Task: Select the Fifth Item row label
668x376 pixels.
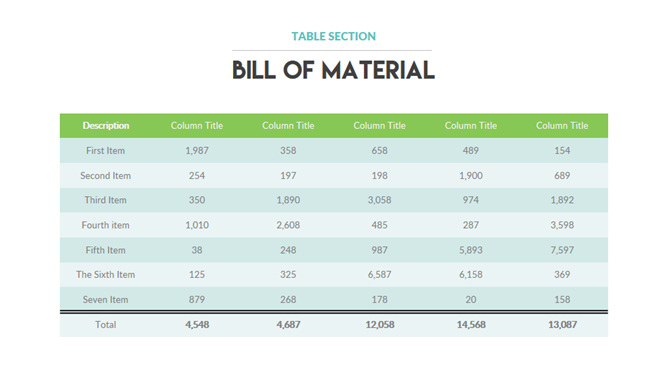Action: [x=106, y=250]
